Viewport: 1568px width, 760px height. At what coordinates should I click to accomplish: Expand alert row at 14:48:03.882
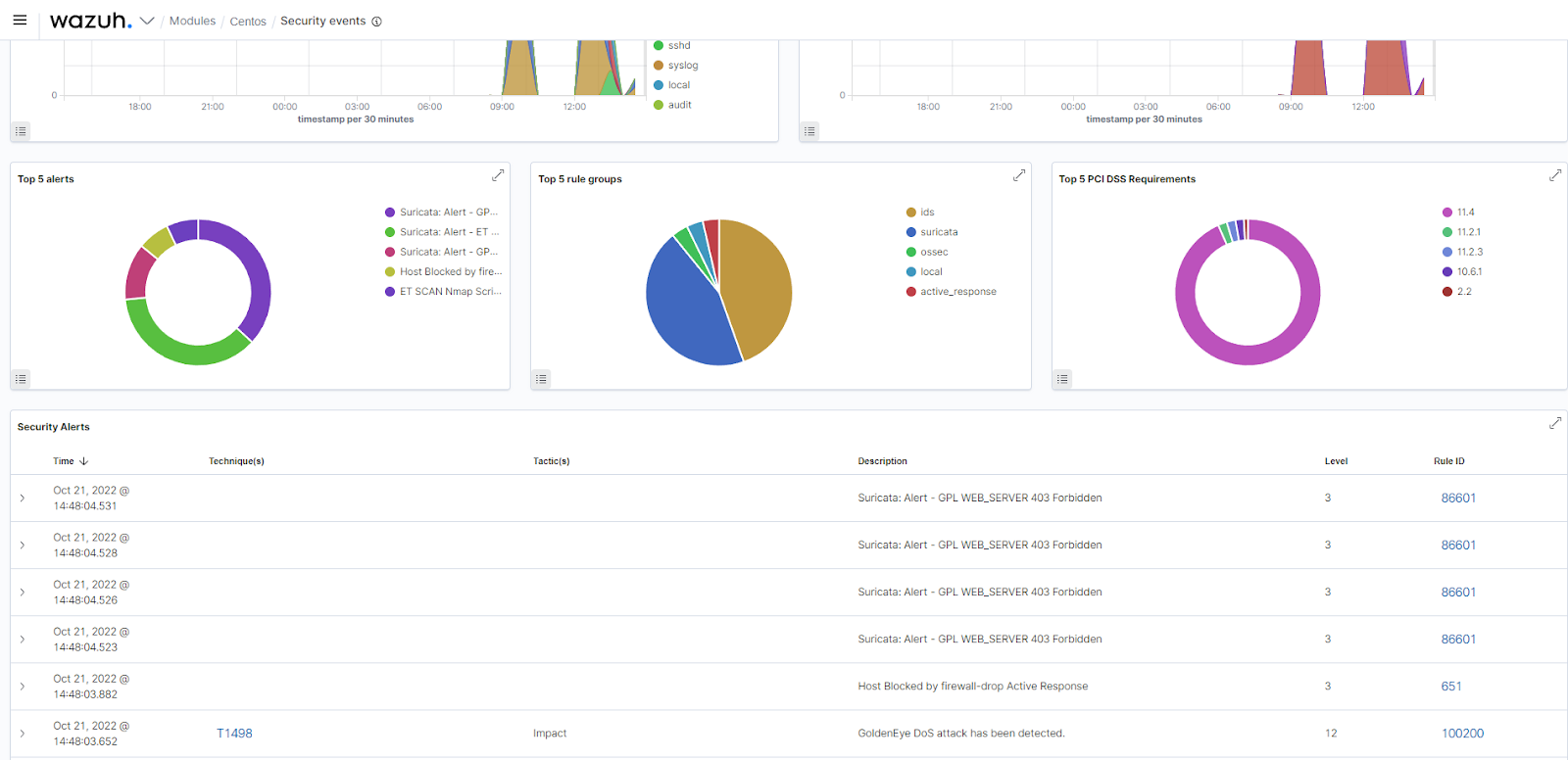pos(23,687)
